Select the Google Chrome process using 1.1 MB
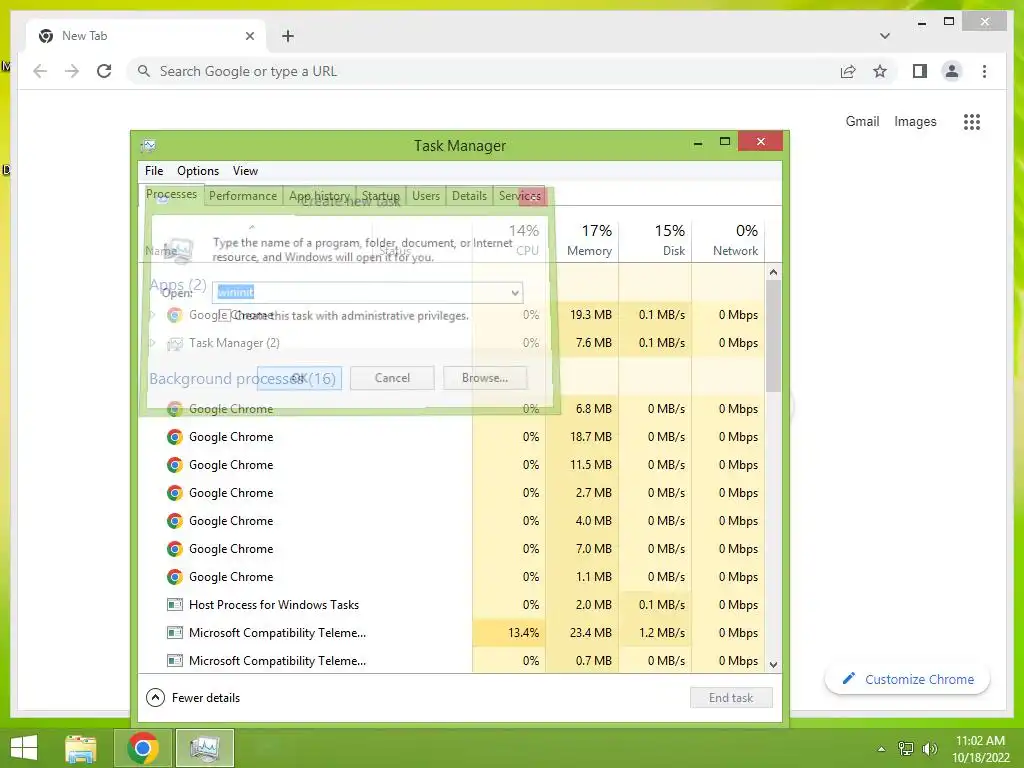1024x768 pixels. click(452, 577)
